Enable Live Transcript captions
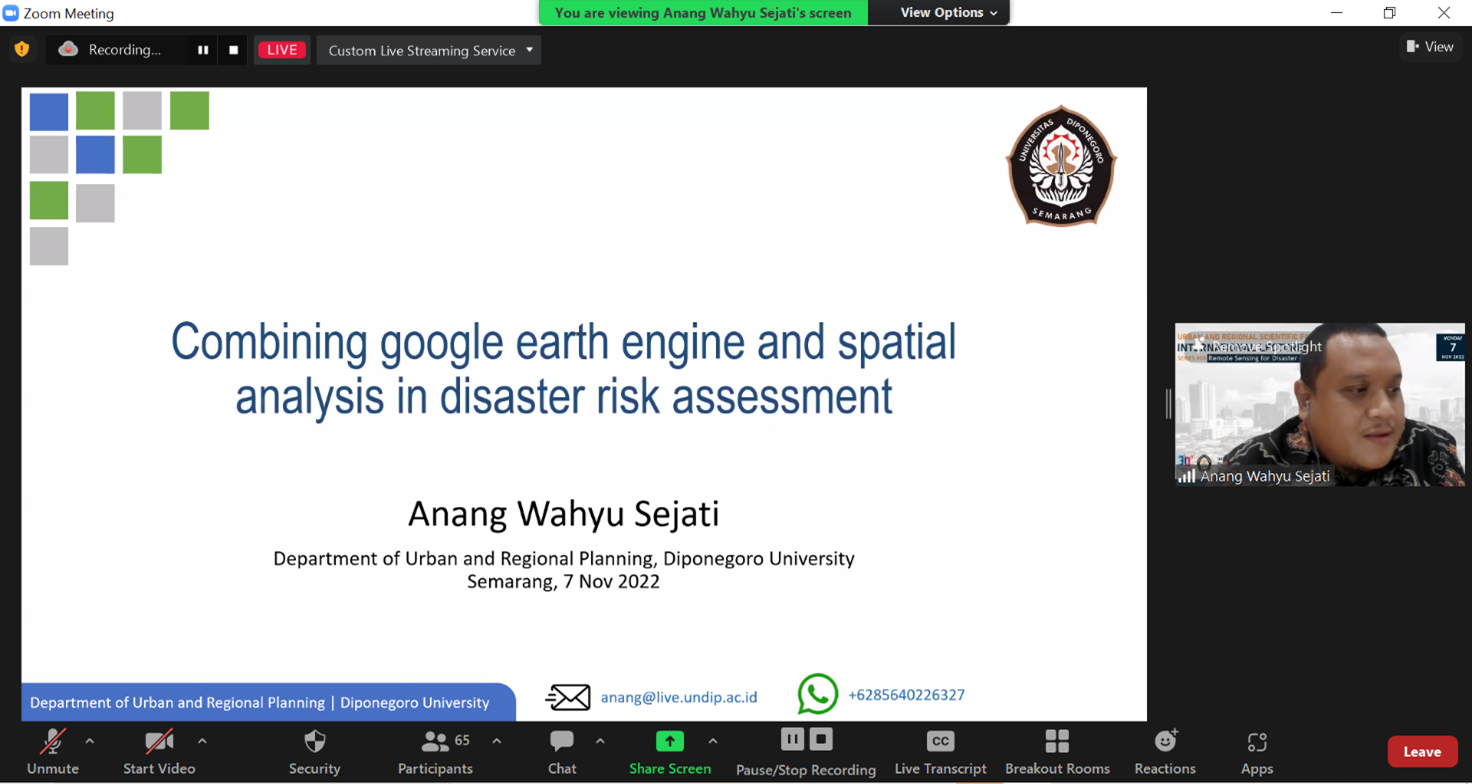1472x784 pixels. (x=940, y=751)
